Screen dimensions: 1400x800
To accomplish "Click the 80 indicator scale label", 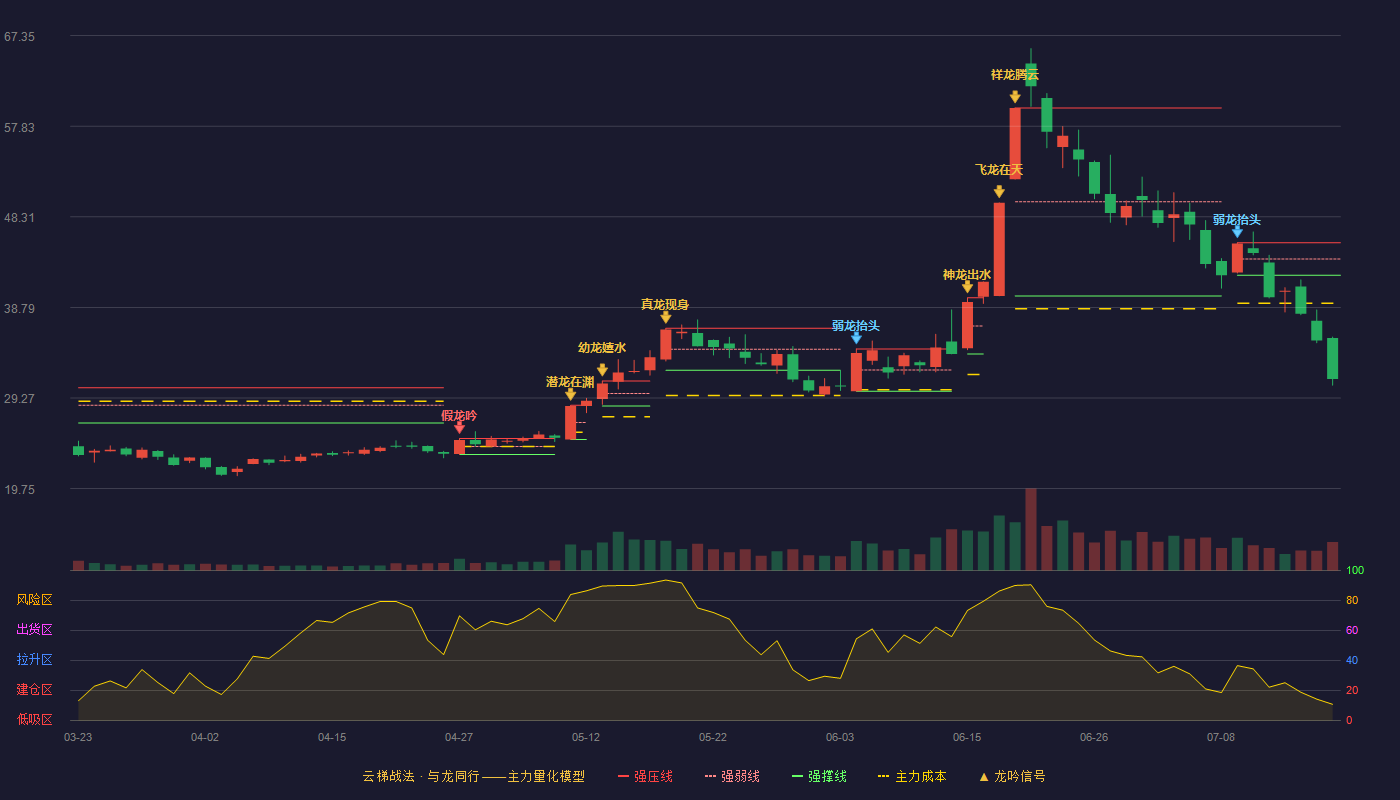I will [1351, 601].
